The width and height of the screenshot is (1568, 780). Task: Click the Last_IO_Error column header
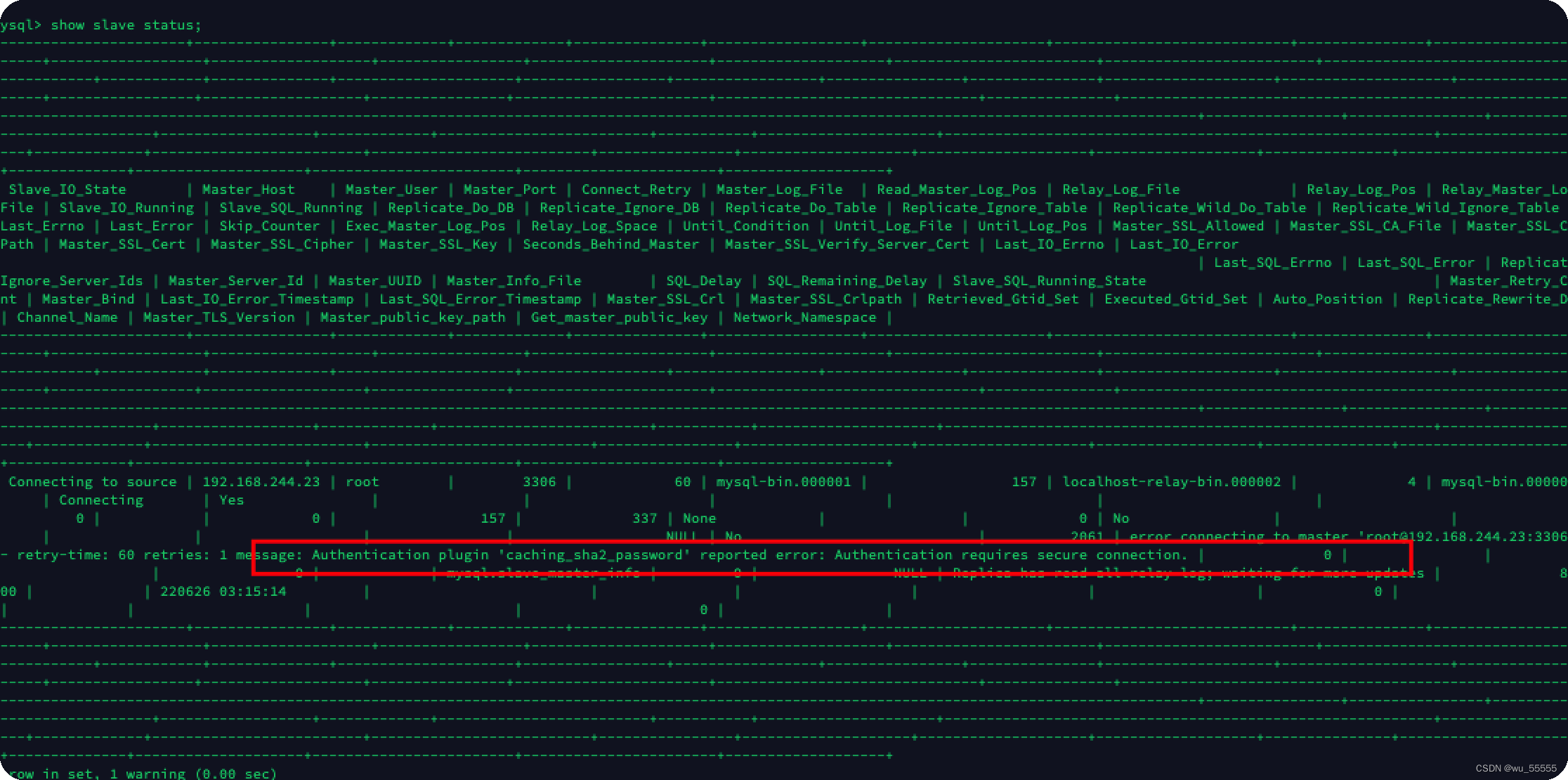coord(1184,245)
